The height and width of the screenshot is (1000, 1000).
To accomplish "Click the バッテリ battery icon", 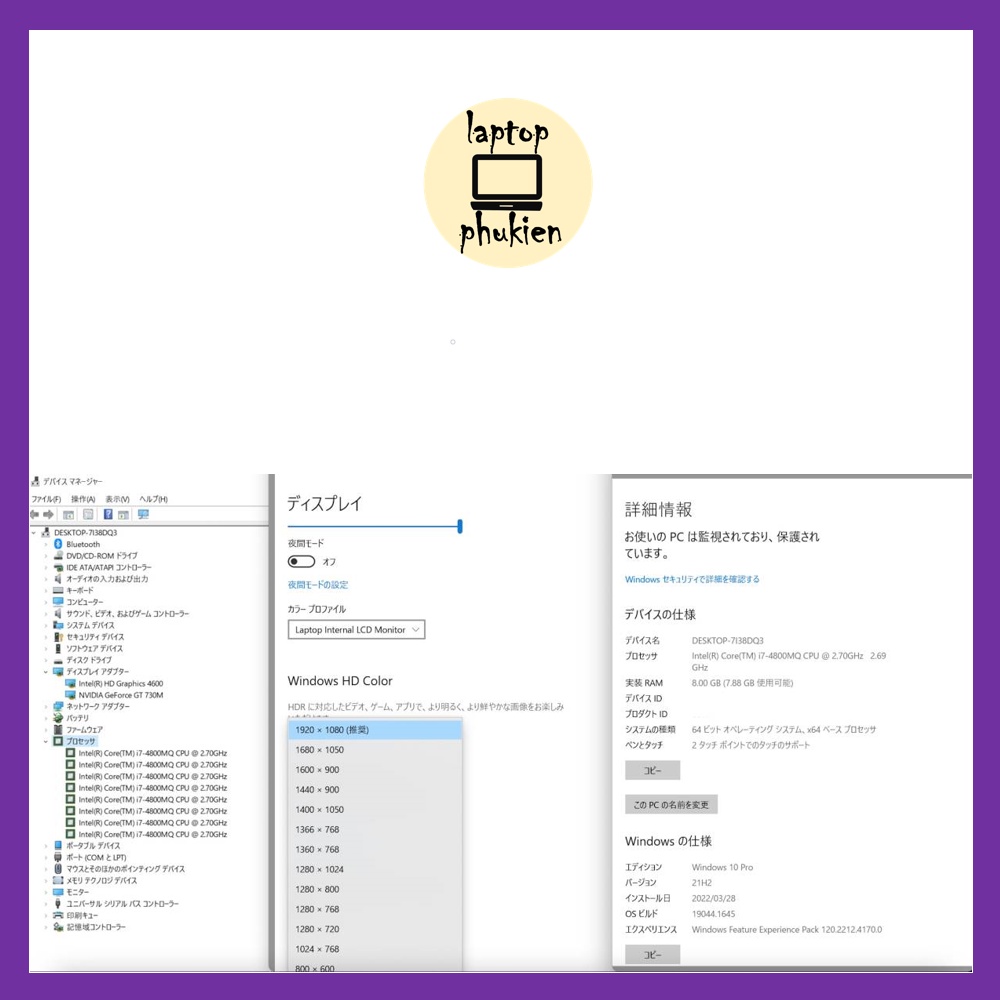I will coord(58,717).
